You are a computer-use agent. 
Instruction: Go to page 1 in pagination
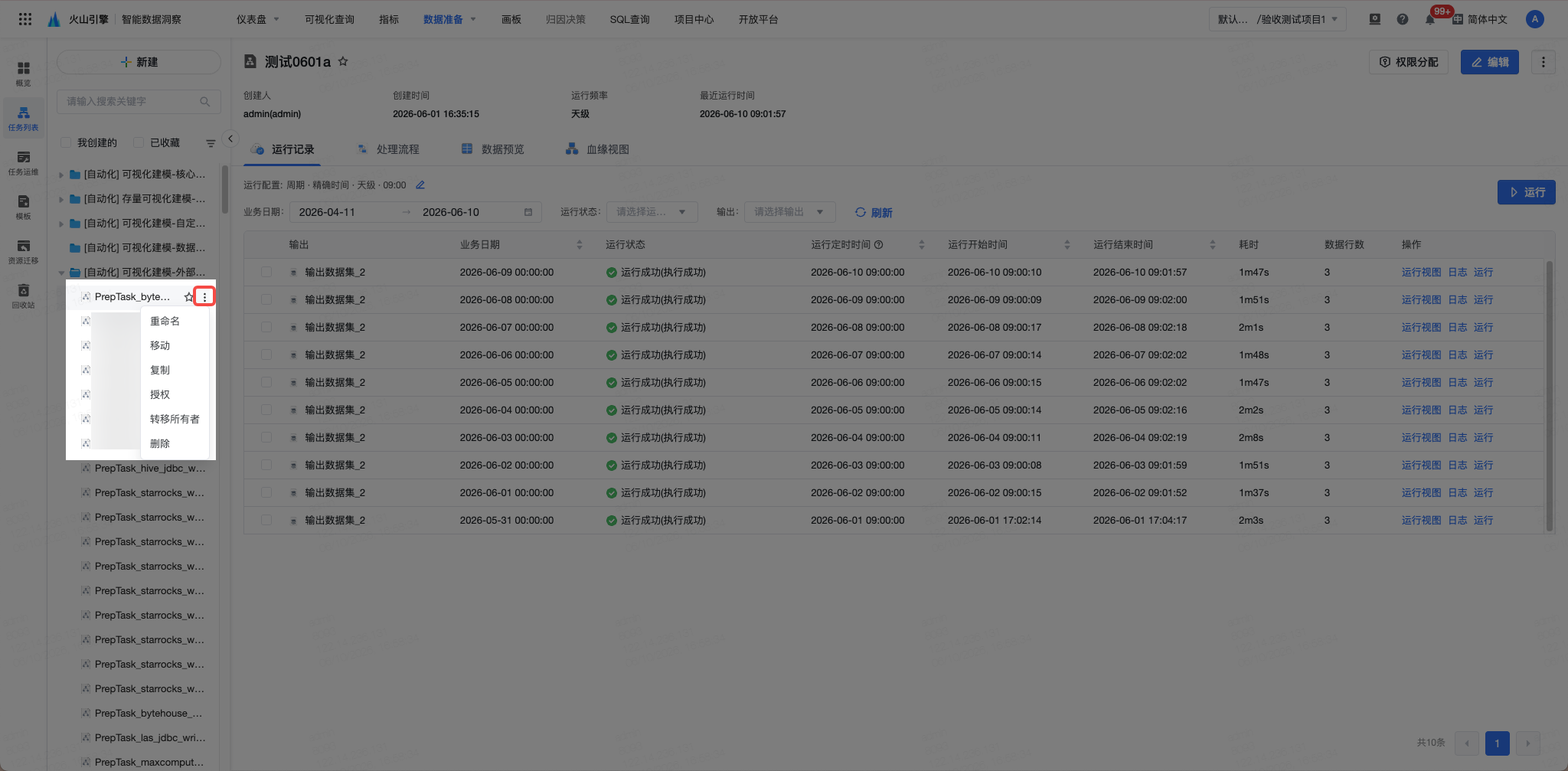coord(1497,743)
